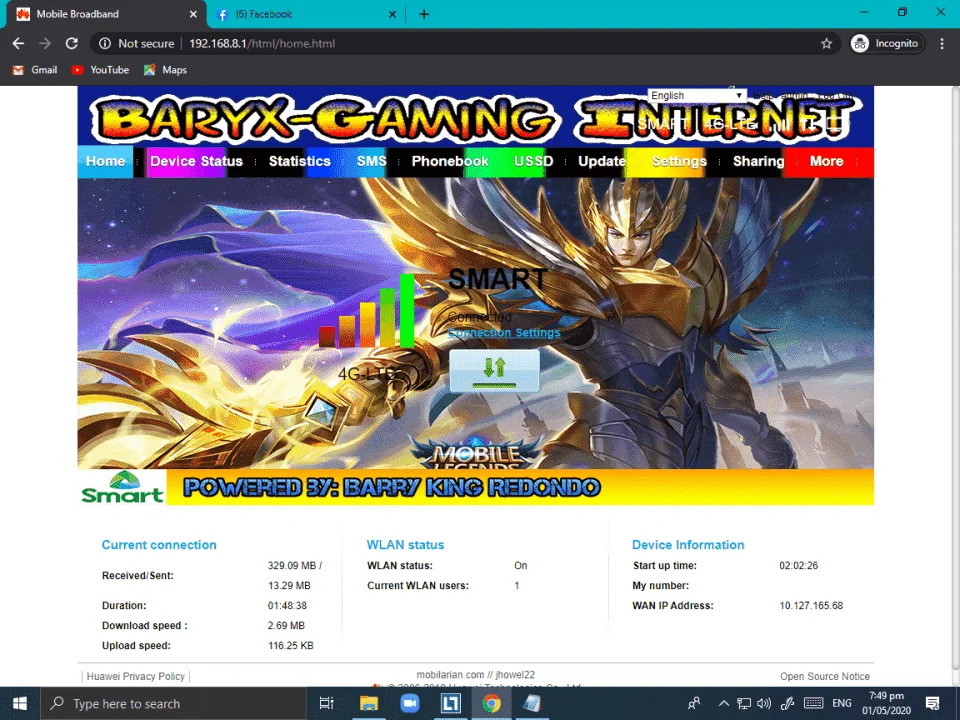
Task: Click the Log Out link
Action: click(x=835, y=96)
